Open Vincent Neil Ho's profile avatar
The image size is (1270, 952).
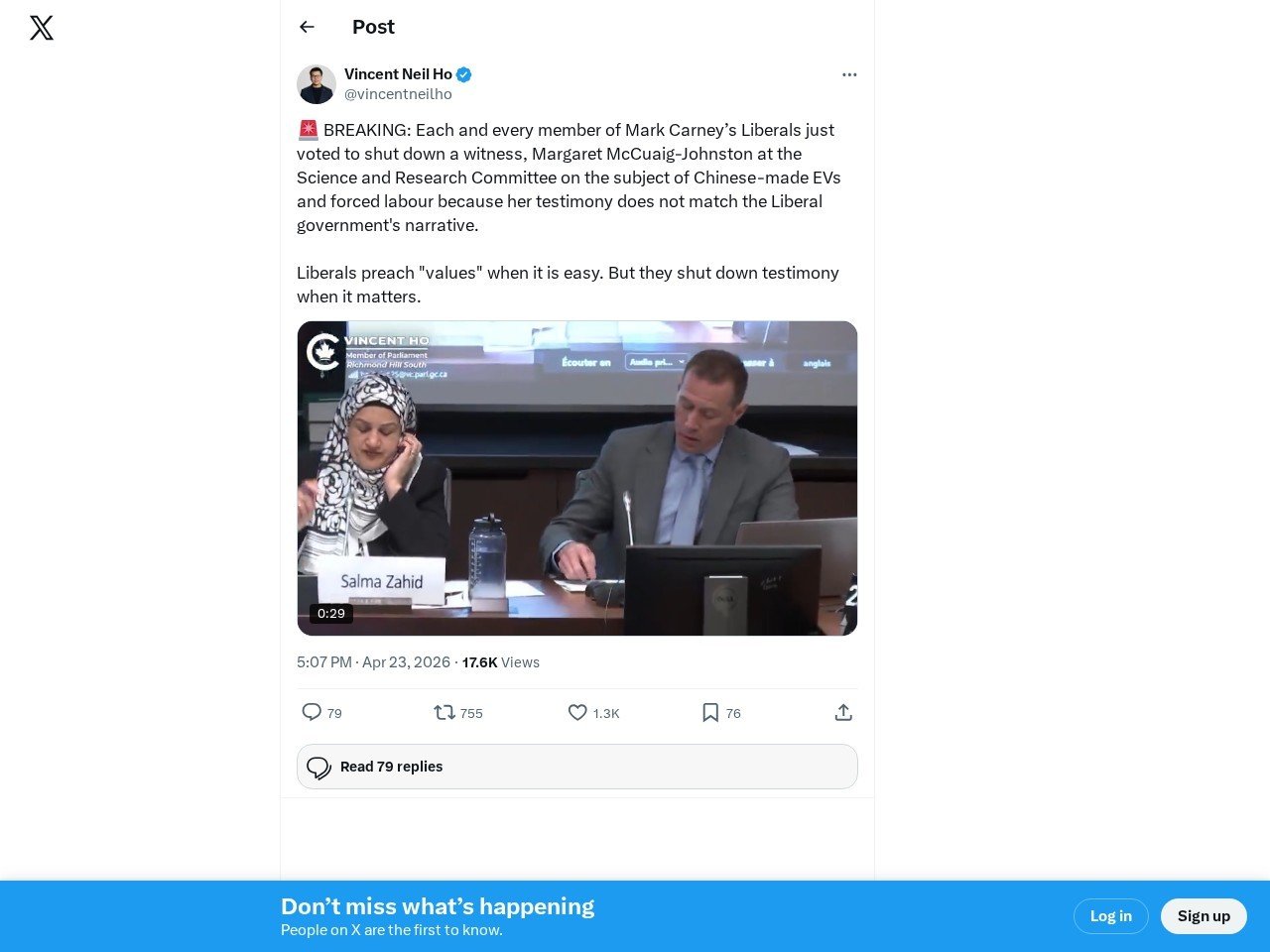317,84
